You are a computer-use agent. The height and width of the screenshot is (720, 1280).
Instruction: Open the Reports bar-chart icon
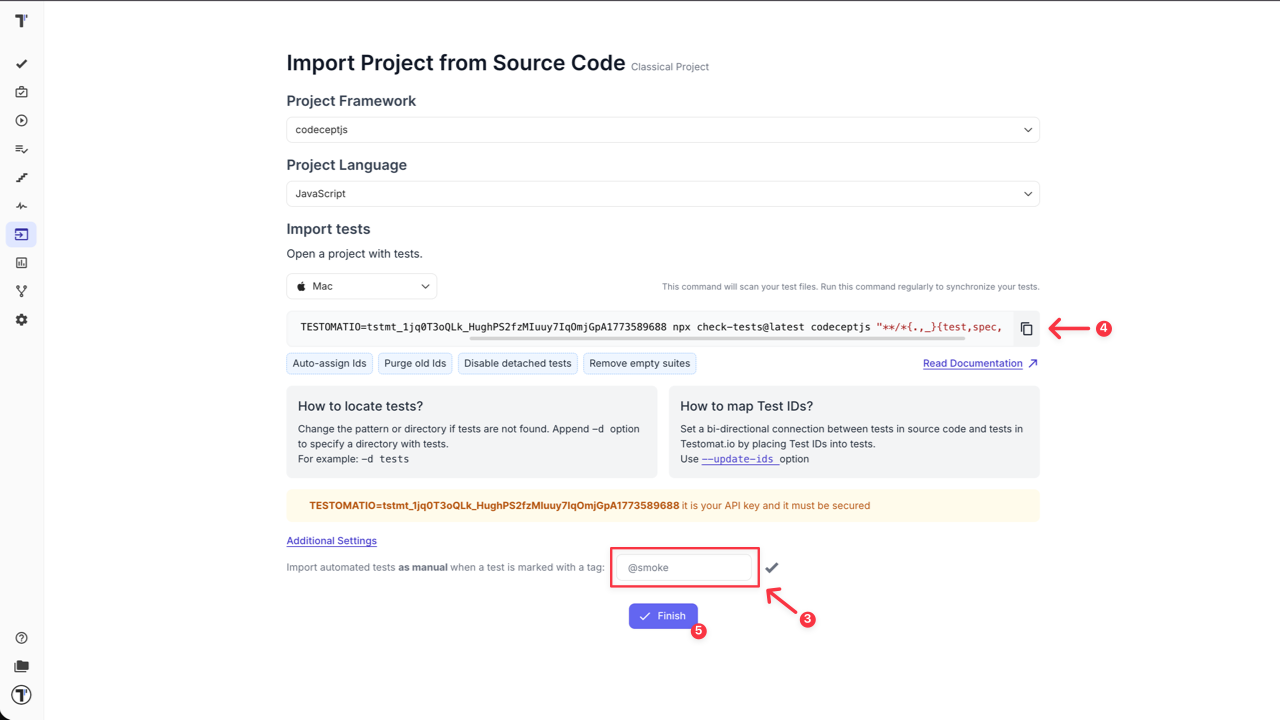tap(21, 262)
